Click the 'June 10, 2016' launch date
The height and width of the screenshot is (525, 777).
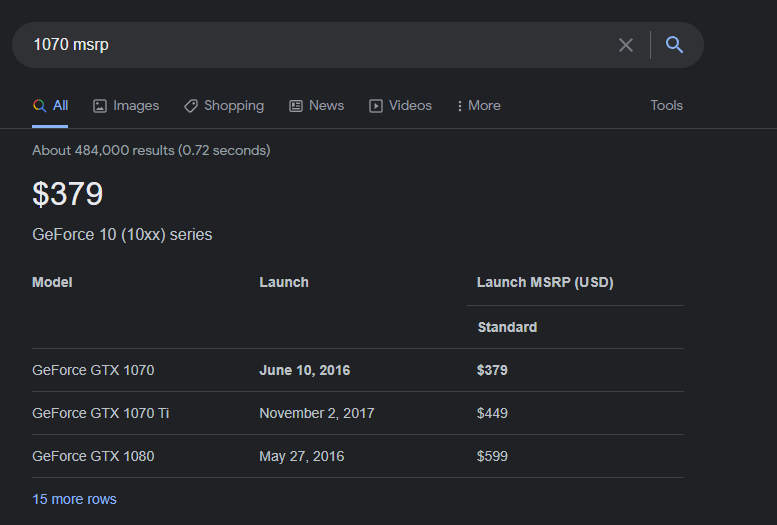305,370
